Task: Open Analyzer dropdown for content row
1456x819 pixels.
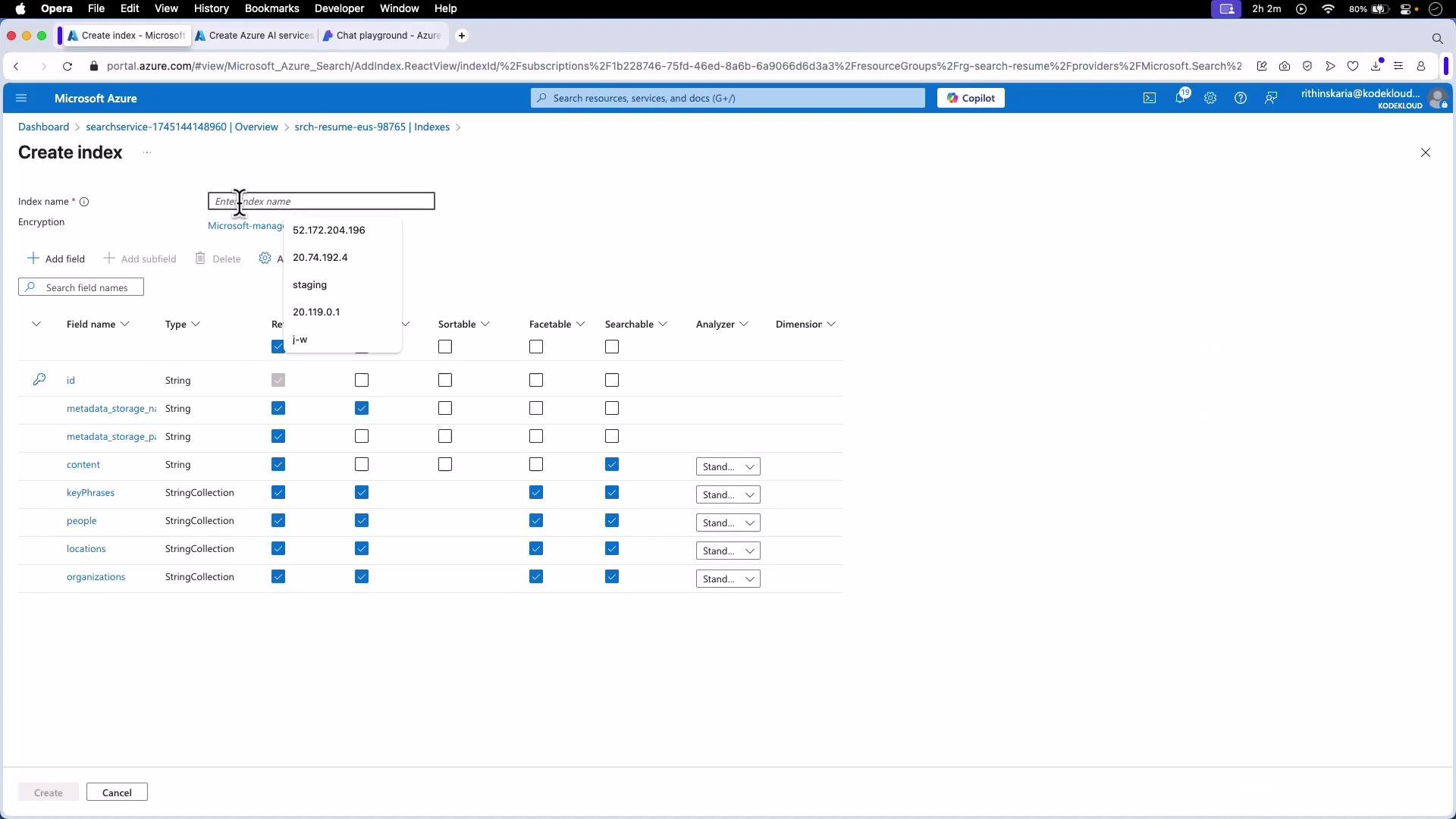Action: click(x=728, y=466)
